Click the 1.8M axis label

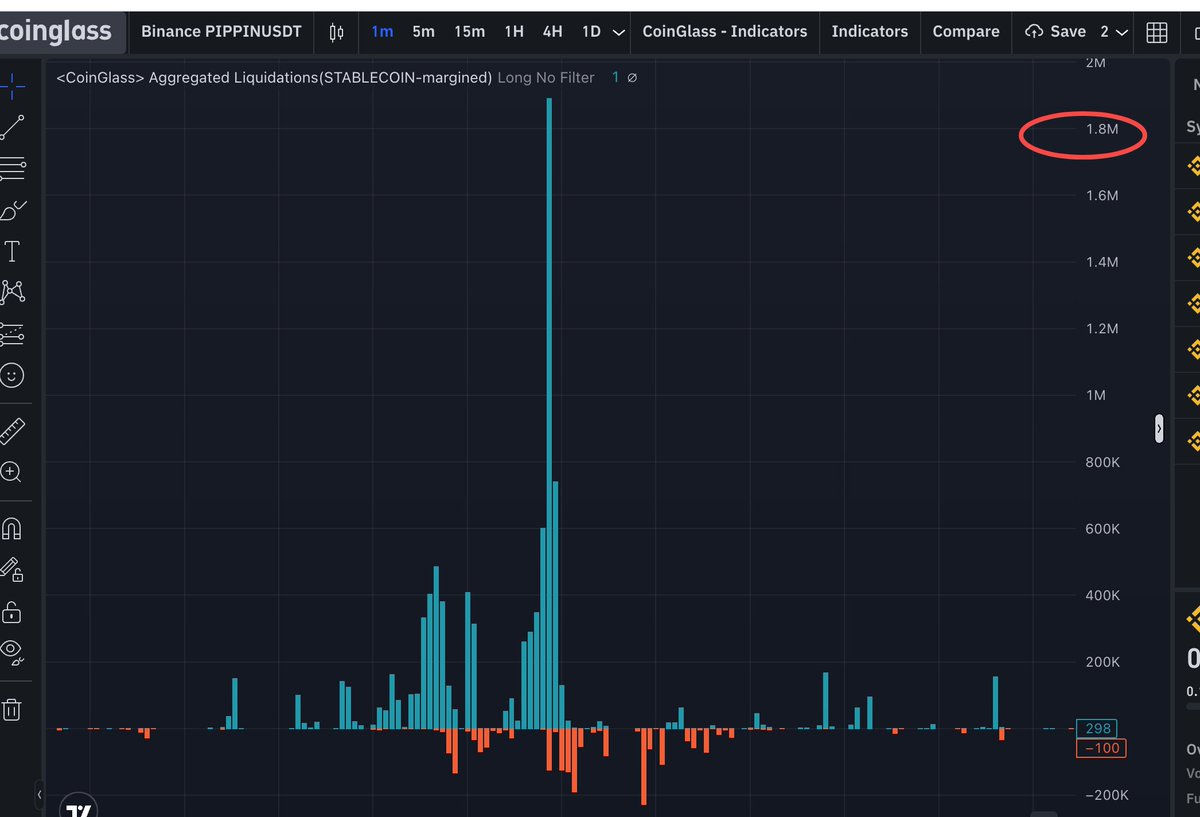(x=1102, y=129)
